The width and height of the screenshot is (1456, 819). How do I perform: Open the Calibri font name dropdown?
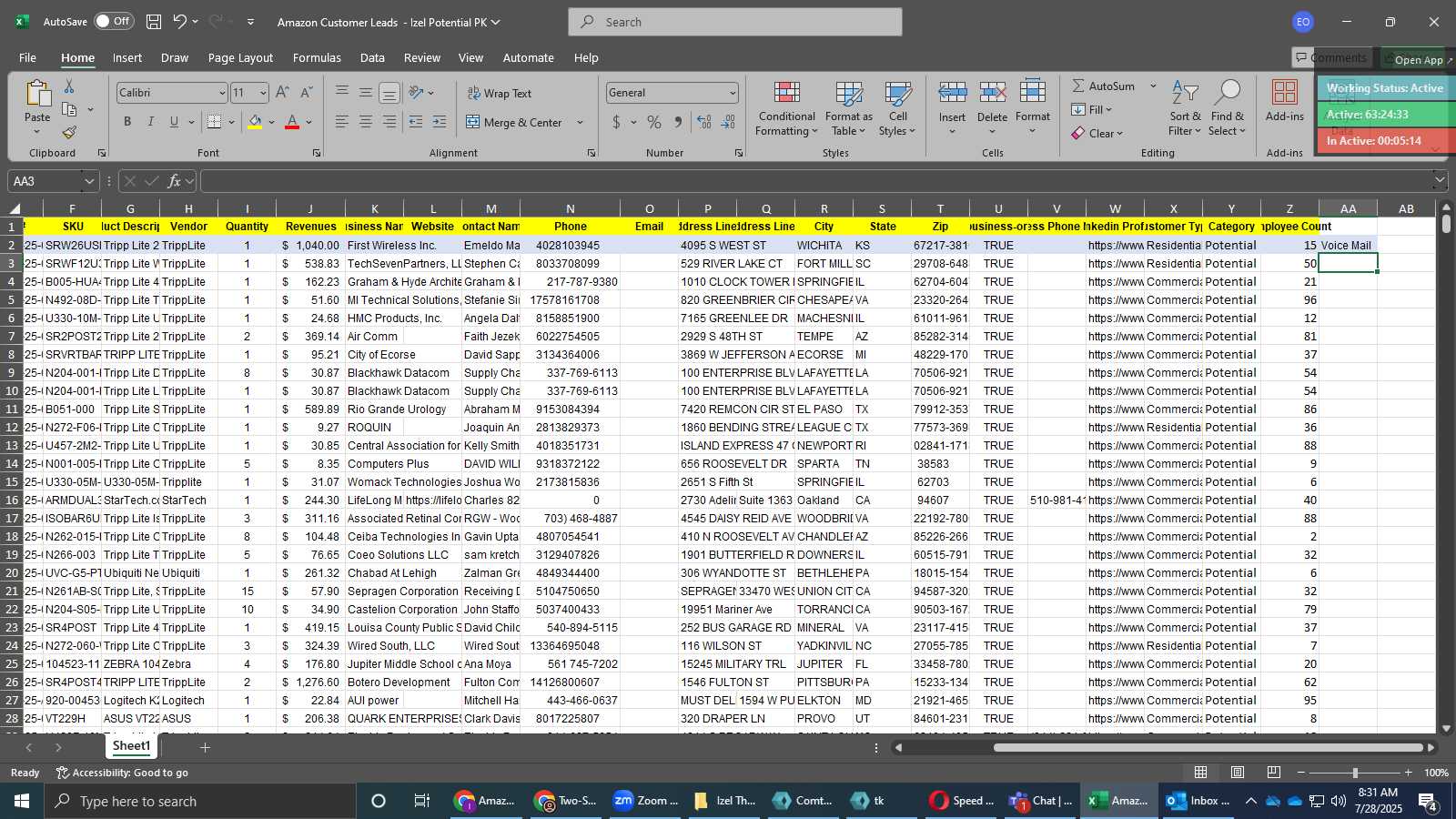pyautogui.click(x=221, y=93)
